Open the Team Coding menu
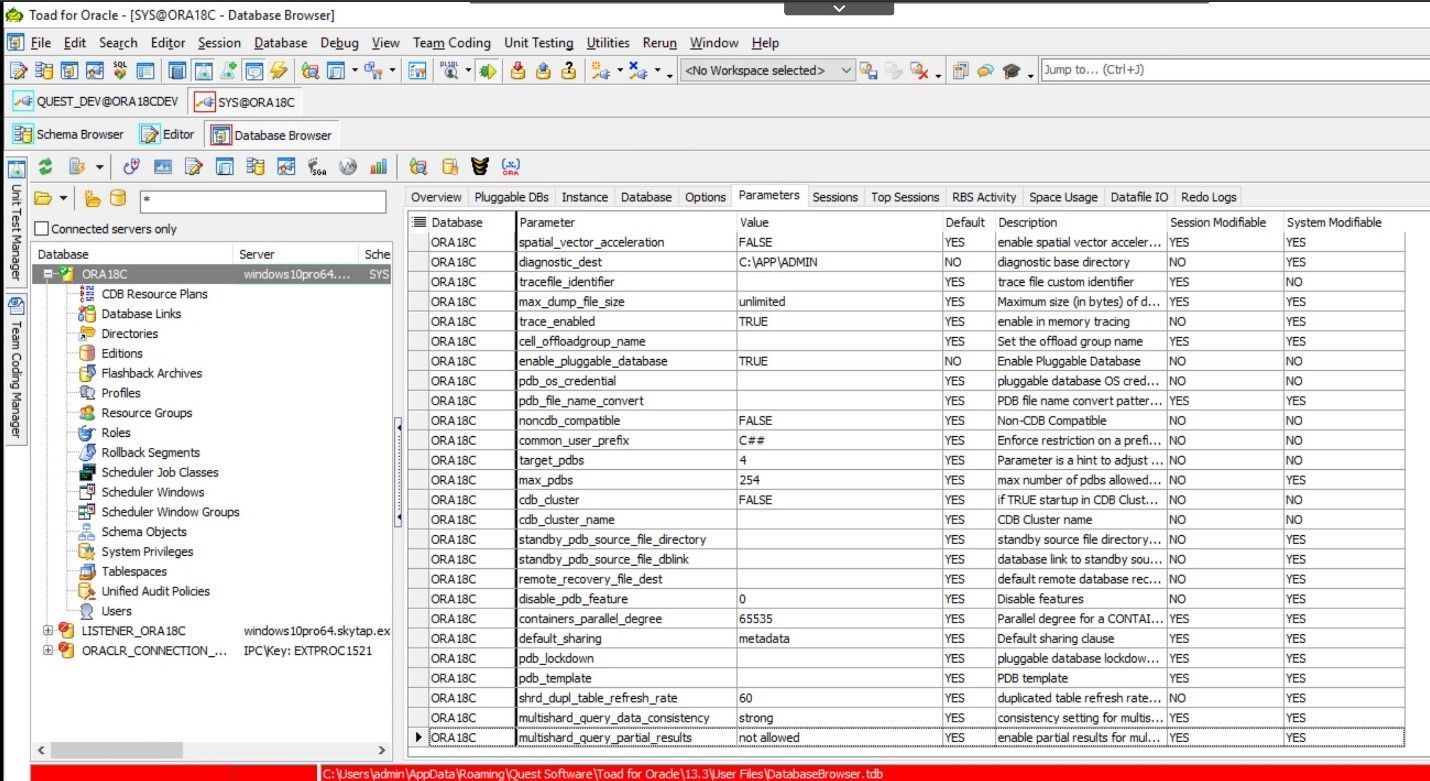Image resolution: width=1430 pixels, height=781 pixels. [452, 43]
